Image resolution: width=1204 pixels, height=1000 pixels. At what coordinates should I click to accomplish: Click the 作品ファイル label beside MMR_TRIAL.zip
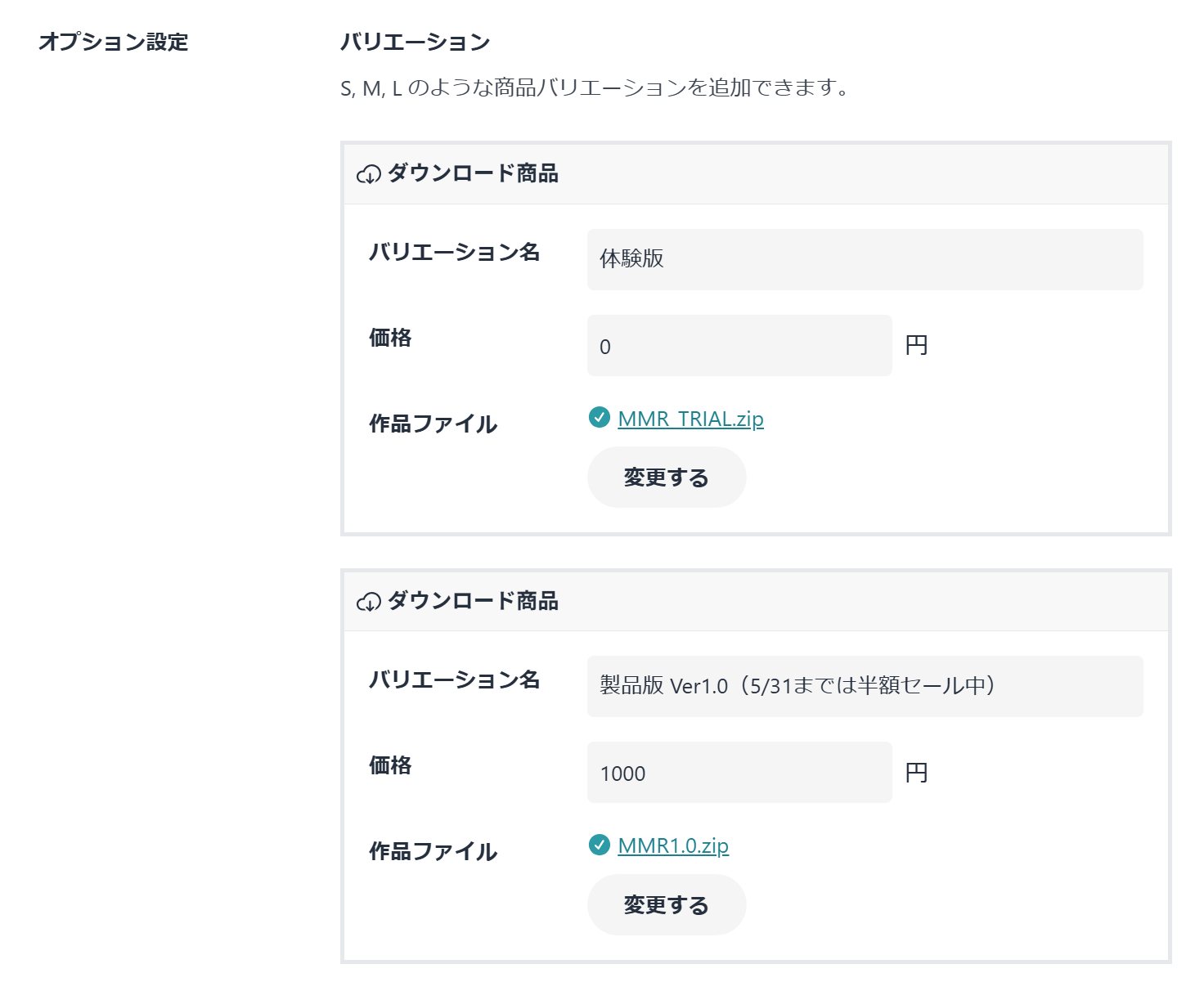(433, 424)
